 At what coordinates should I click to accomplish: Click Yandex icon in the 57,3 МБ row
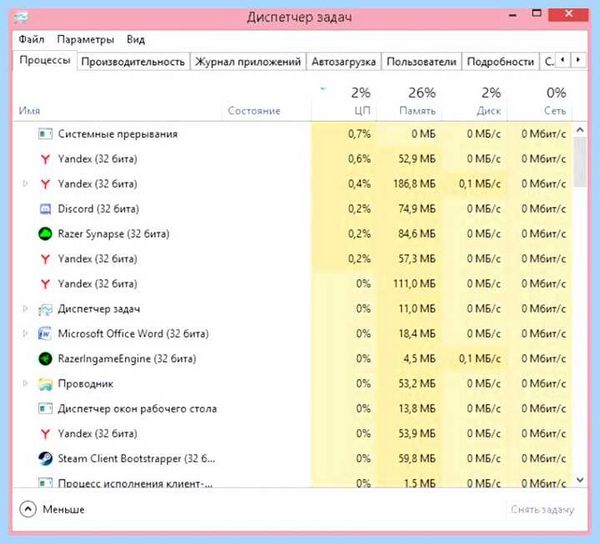pyautogui.click(x=45, y=259)
